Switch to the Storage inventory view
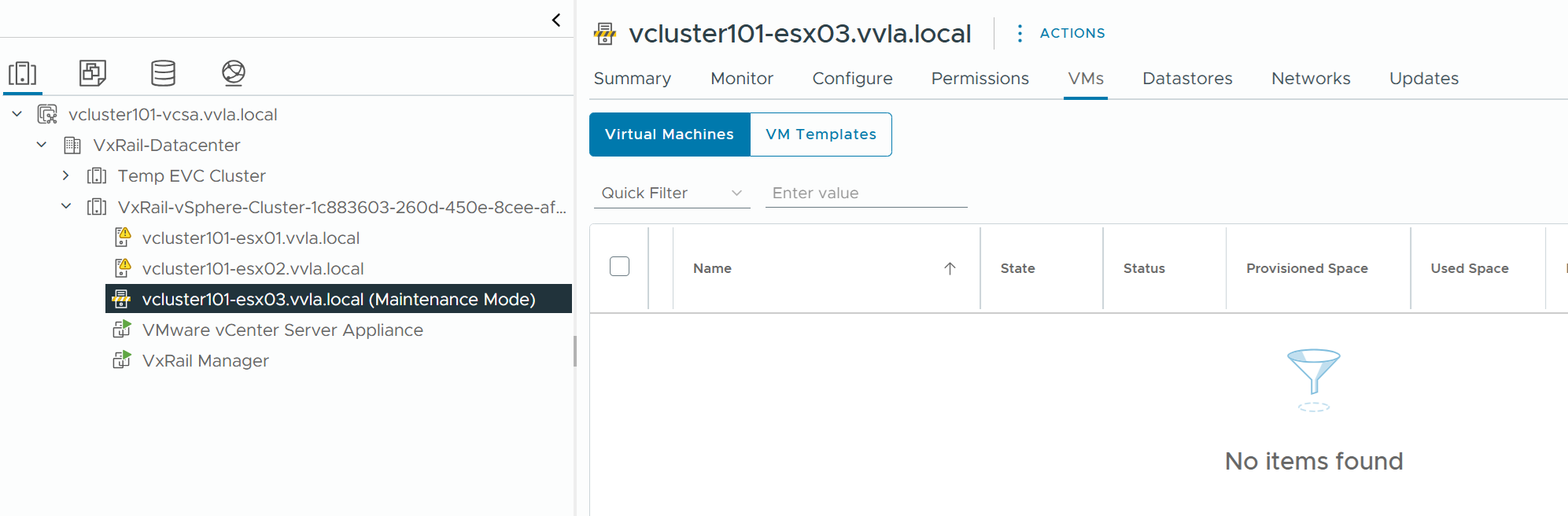Screen dimensions: 1568x516 click(x=163, y=73)
